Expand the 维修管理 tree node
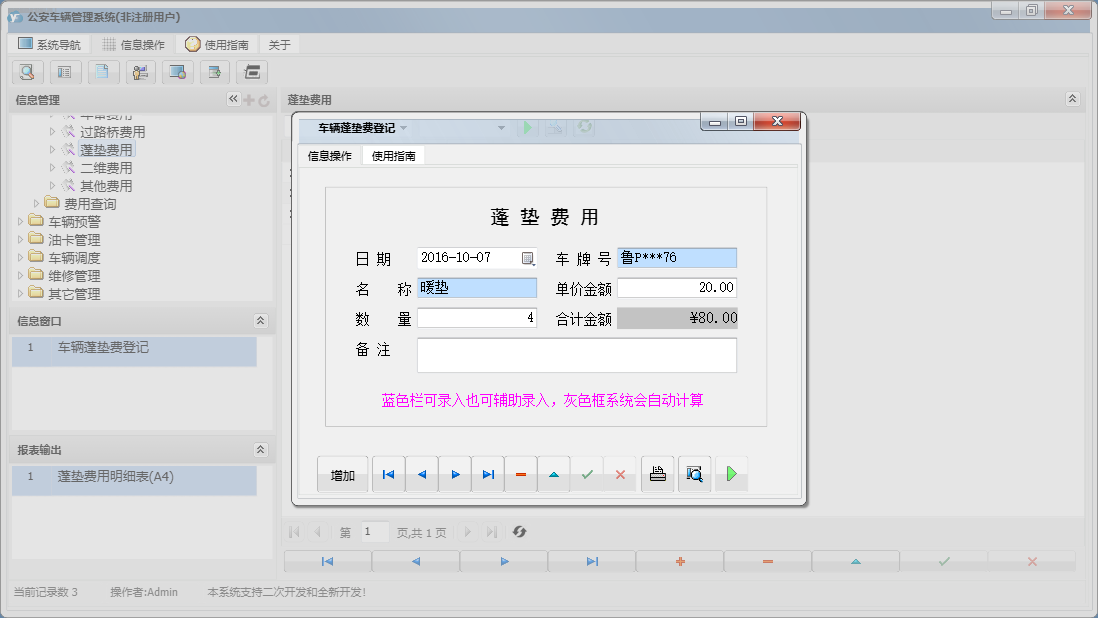The image size is (1098, 618). tap(18, 275)
